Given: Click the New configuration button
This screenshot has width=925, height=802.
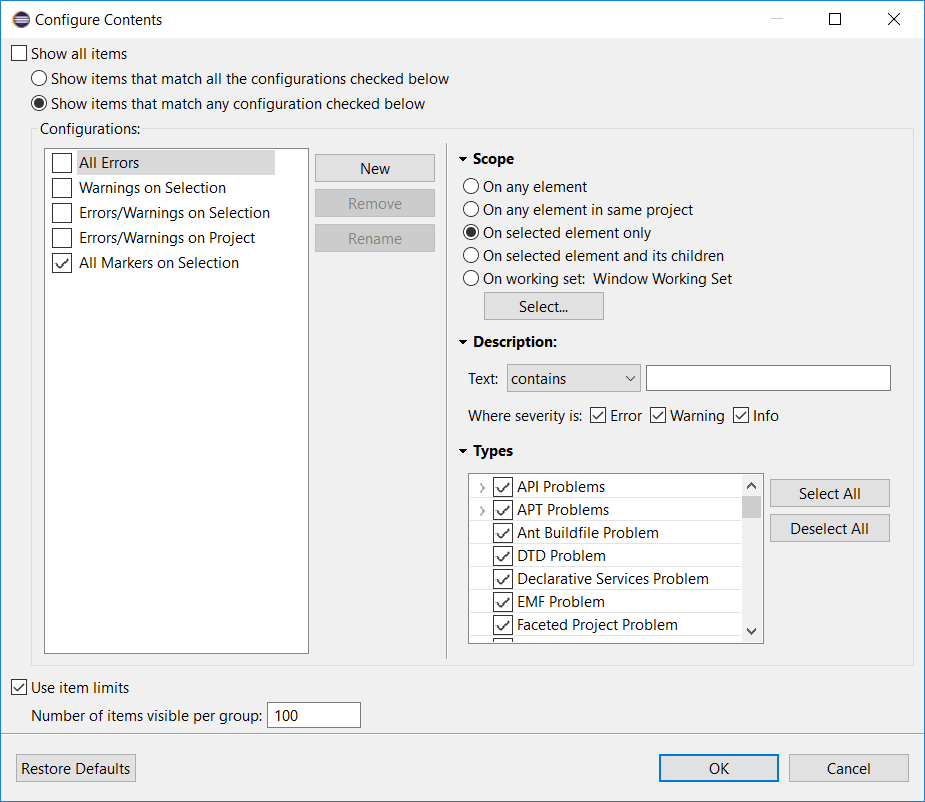Looking at the screenshot, I should click(375, 169).
